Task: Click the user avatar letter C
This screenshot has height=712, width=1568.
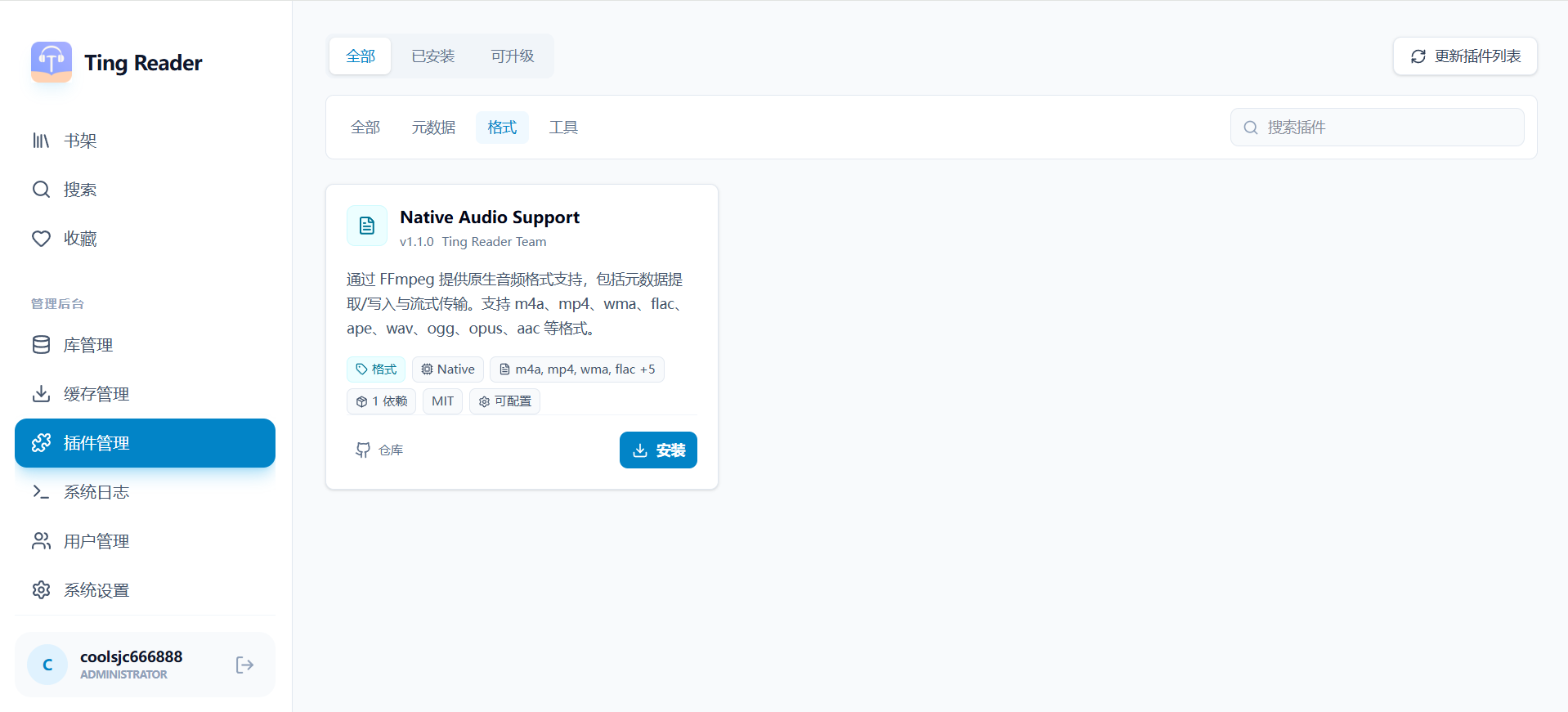Action: point(47,665)
